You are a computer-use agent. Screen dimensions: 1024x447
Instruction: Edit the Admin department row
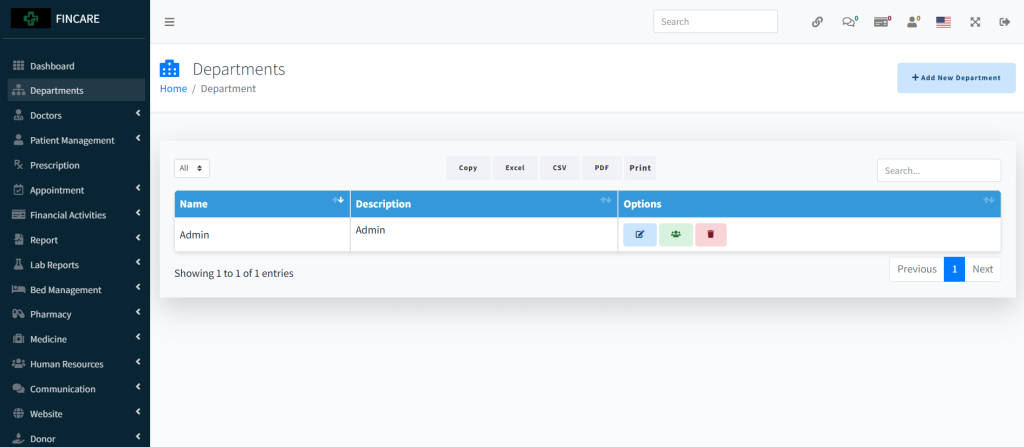tap(640, 235)
